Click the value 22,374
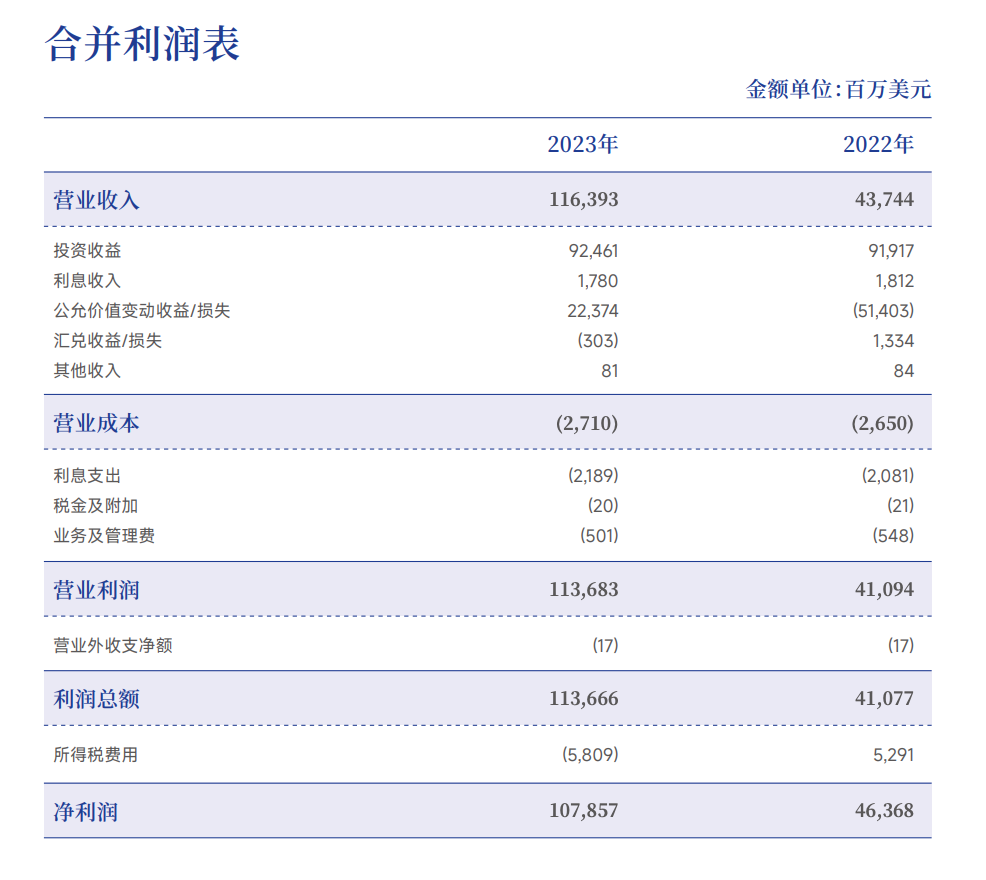This screenshot has height=880, width=986. [x=593, y=311]
